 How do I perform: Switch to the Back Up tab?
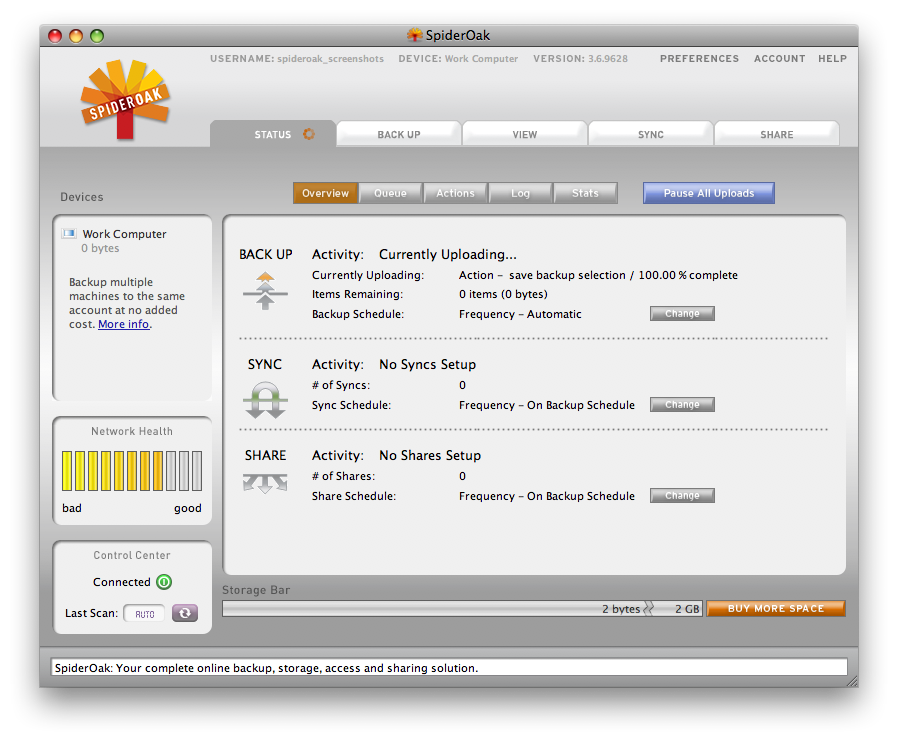[x=399, y=134]
